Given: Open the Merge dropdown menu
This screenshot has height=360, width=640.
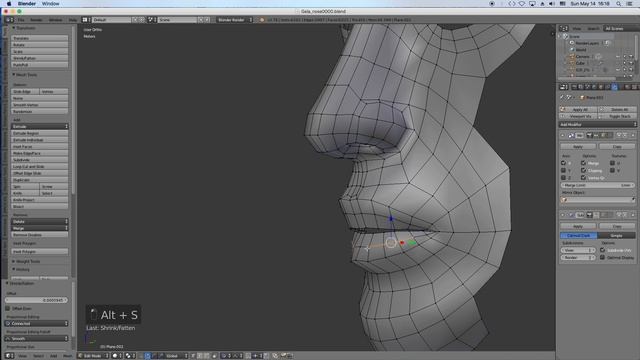Looking at the screenshot, I should pyautogui.click(x=40, y=228).
